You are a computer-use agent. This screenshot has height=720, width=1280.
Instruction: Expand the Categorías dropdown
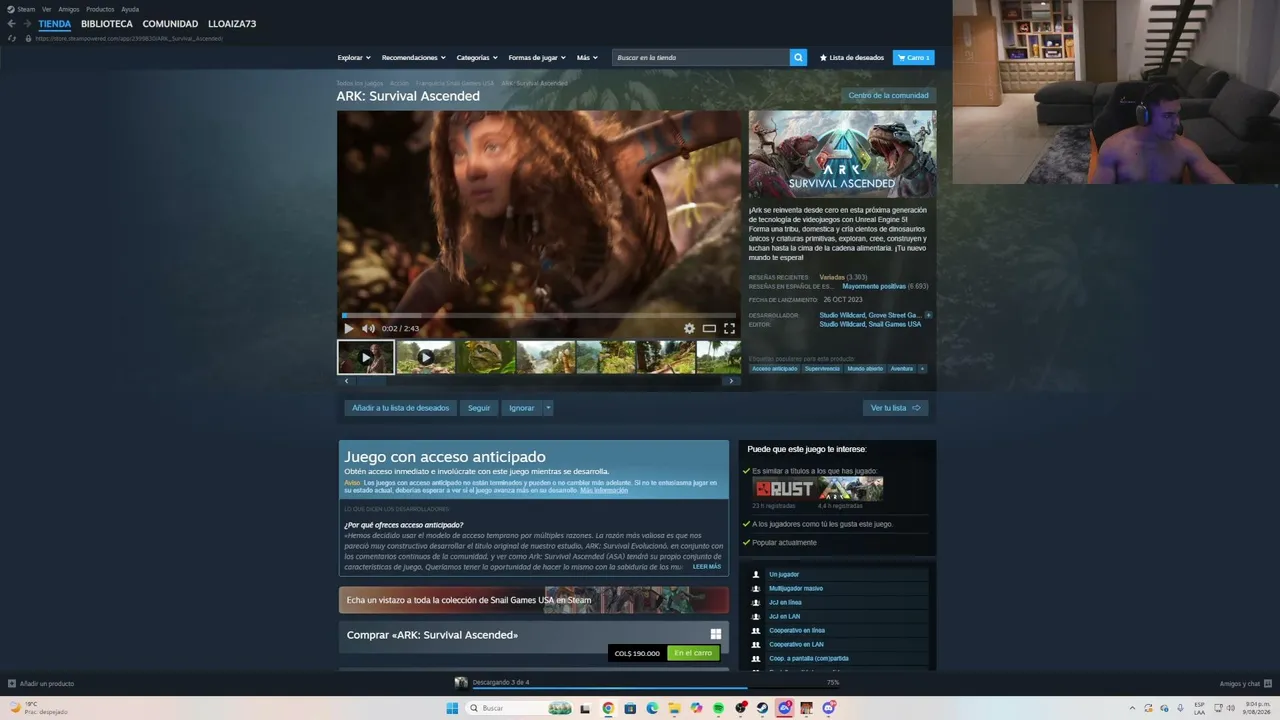477,58
